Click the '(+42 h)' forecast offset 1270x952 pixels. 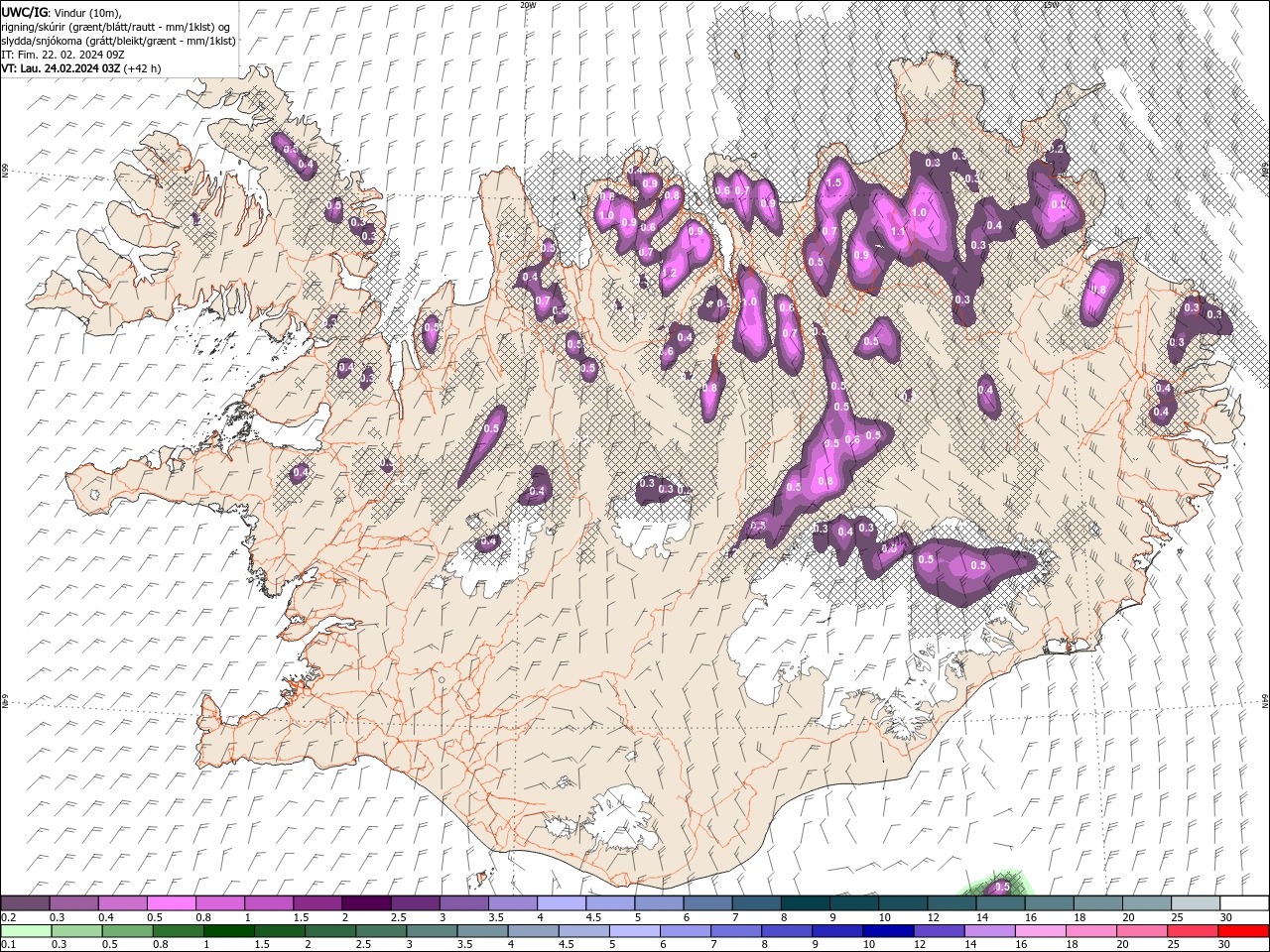coord(143,68)
